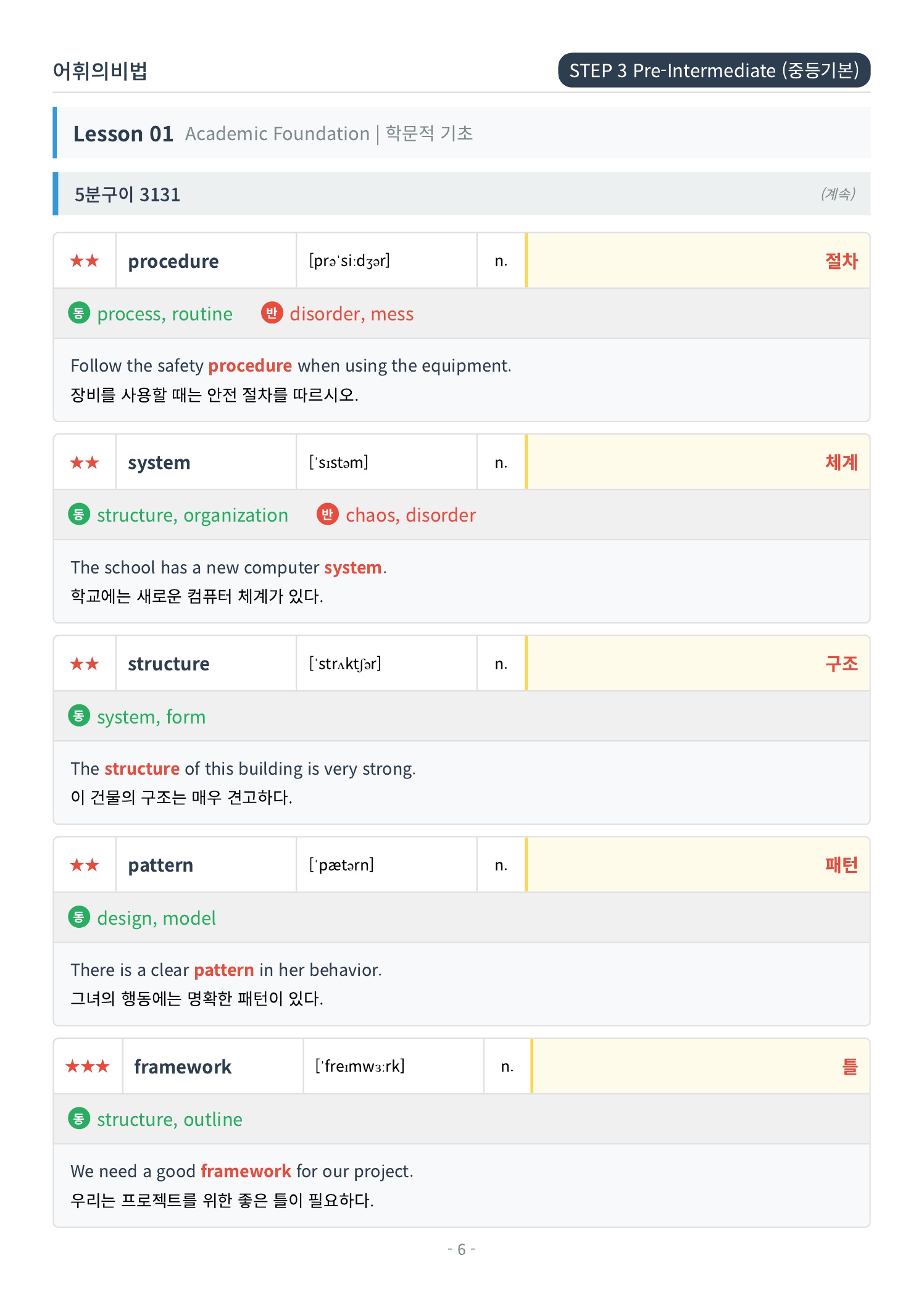Click the two-star rating beside pattern
Screen dimensions: 924x1313
[85, 865]
